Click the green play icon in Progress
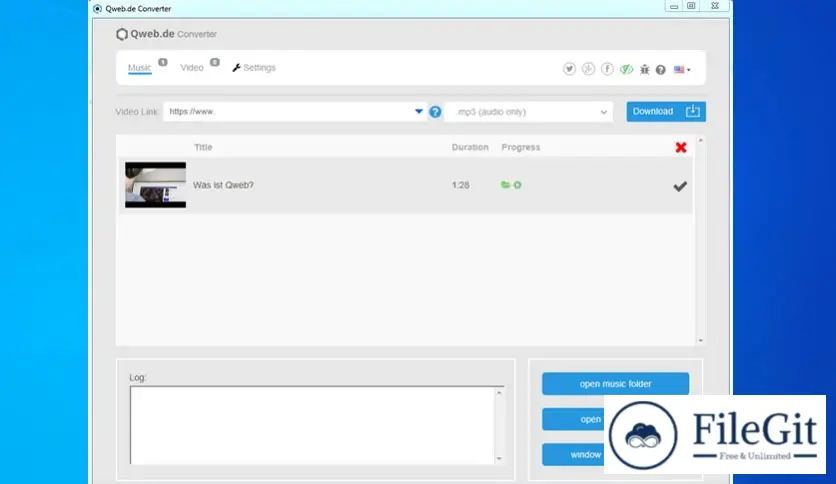 pos(517,185)
